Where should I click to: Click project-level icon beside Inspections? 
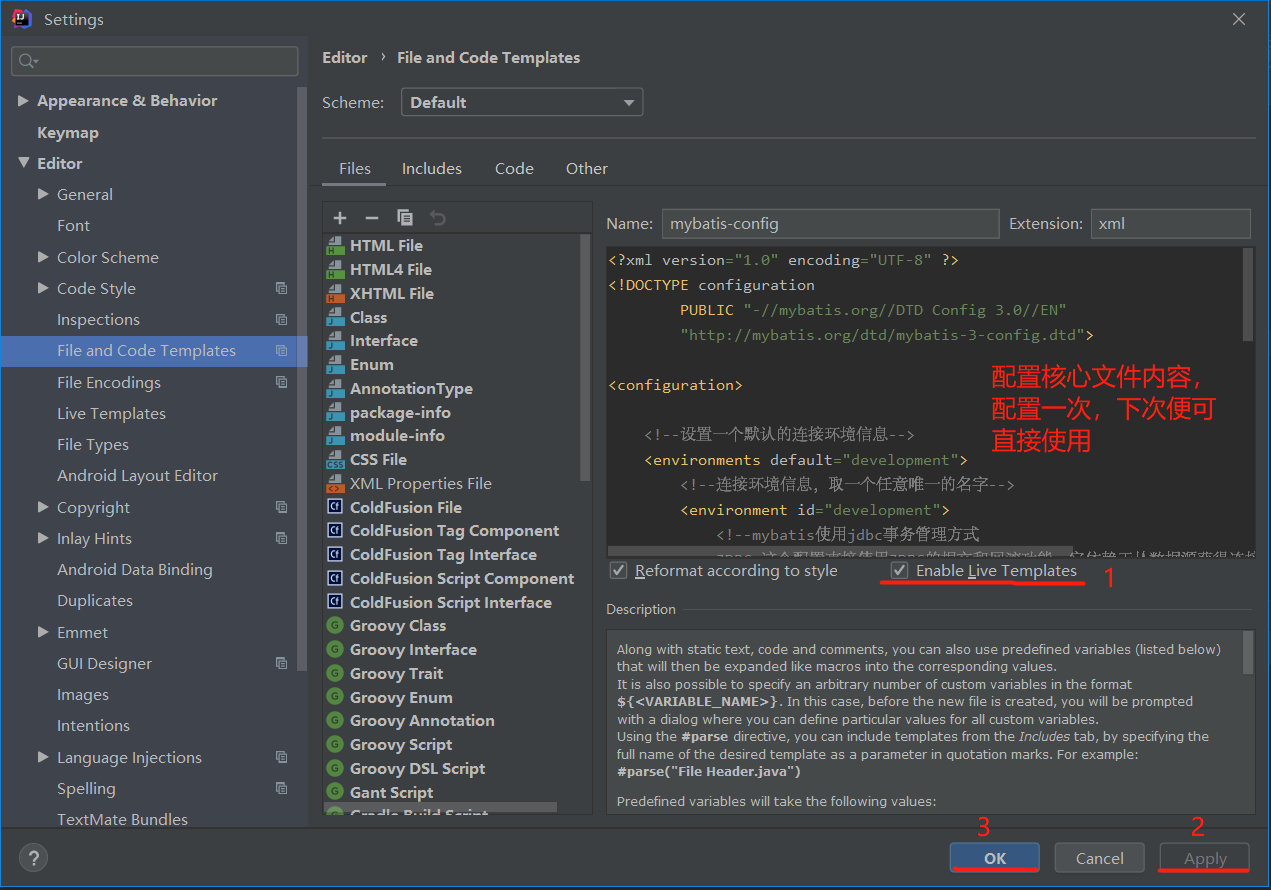click(x=281, y=320)
